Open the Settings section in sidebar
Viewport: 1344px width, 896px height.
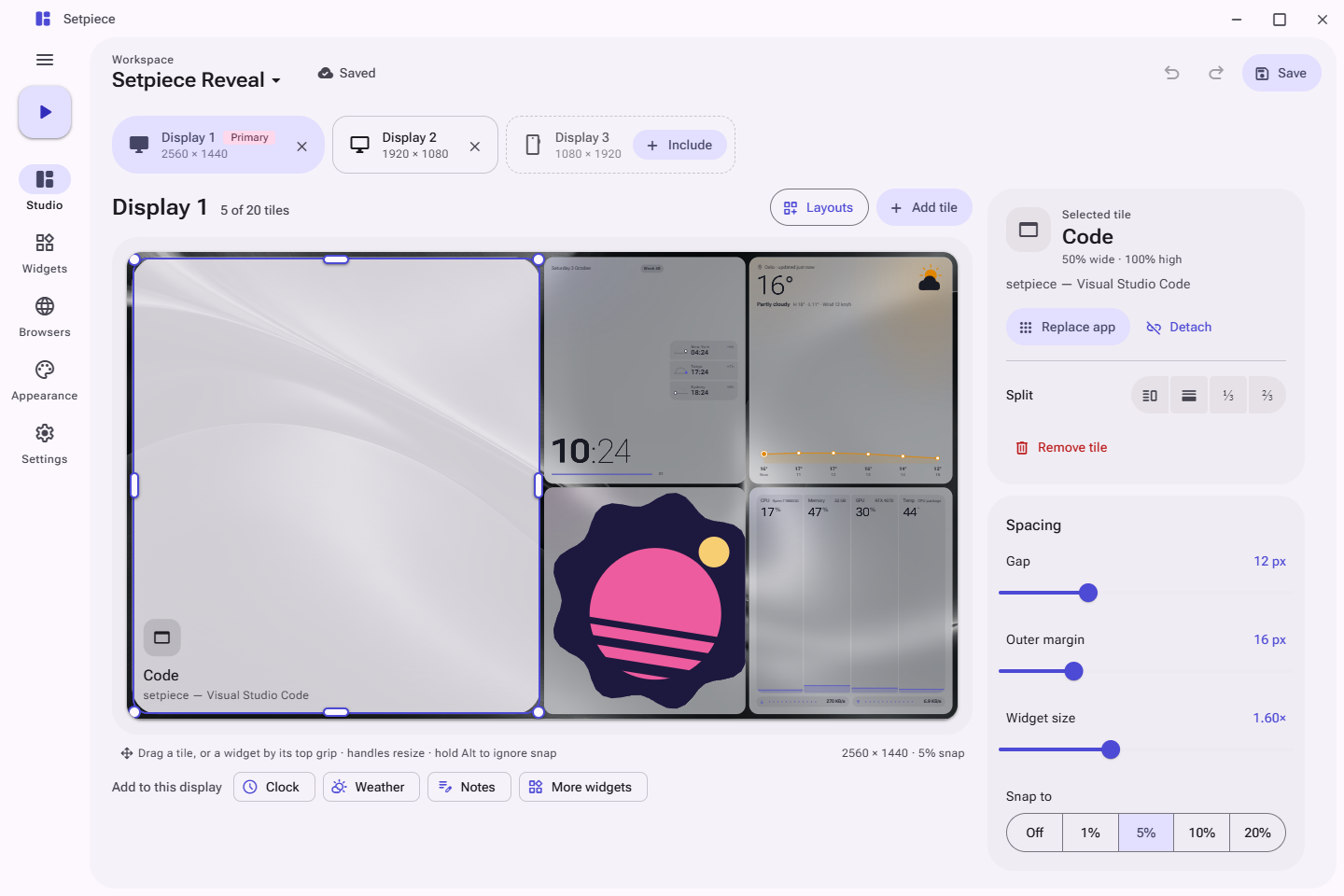pos(45,443)
